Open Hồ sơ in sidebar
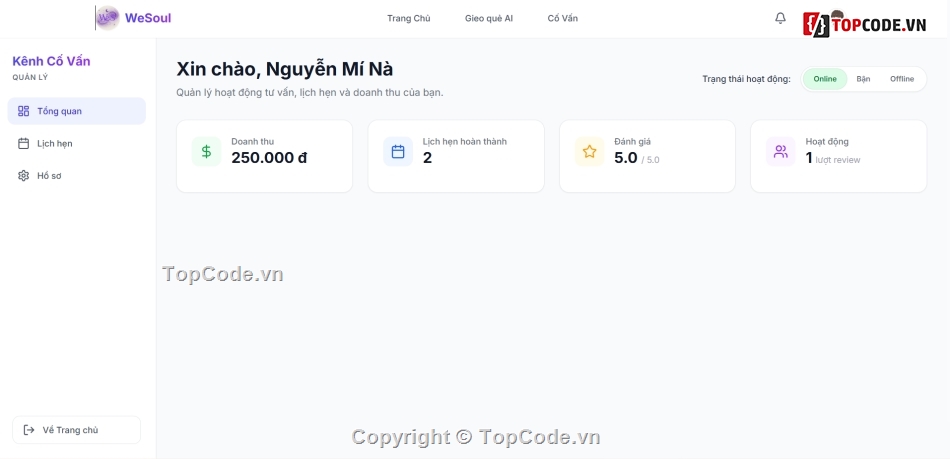 [x=77, y=176]
